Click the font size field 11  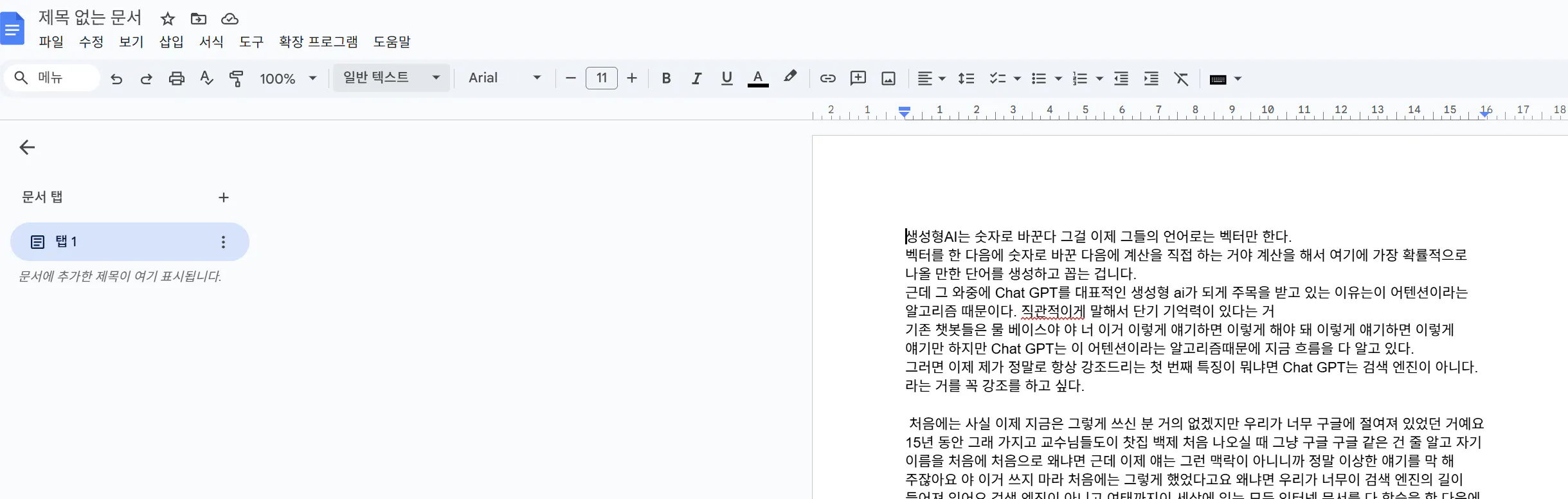coord(602,78)
